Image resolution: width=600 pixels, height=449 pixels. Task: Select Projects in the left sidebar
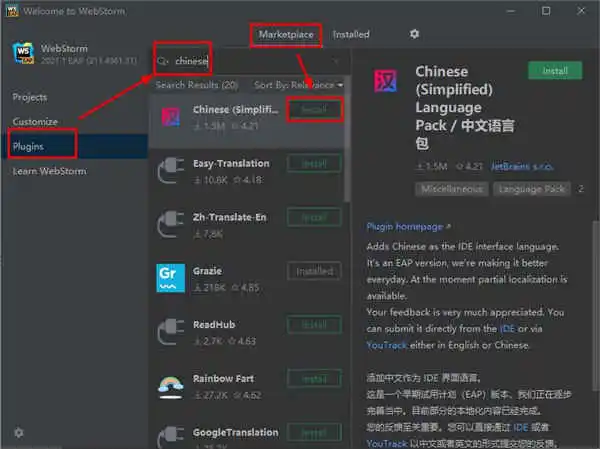pyautogui.click(x=32, y=97)
